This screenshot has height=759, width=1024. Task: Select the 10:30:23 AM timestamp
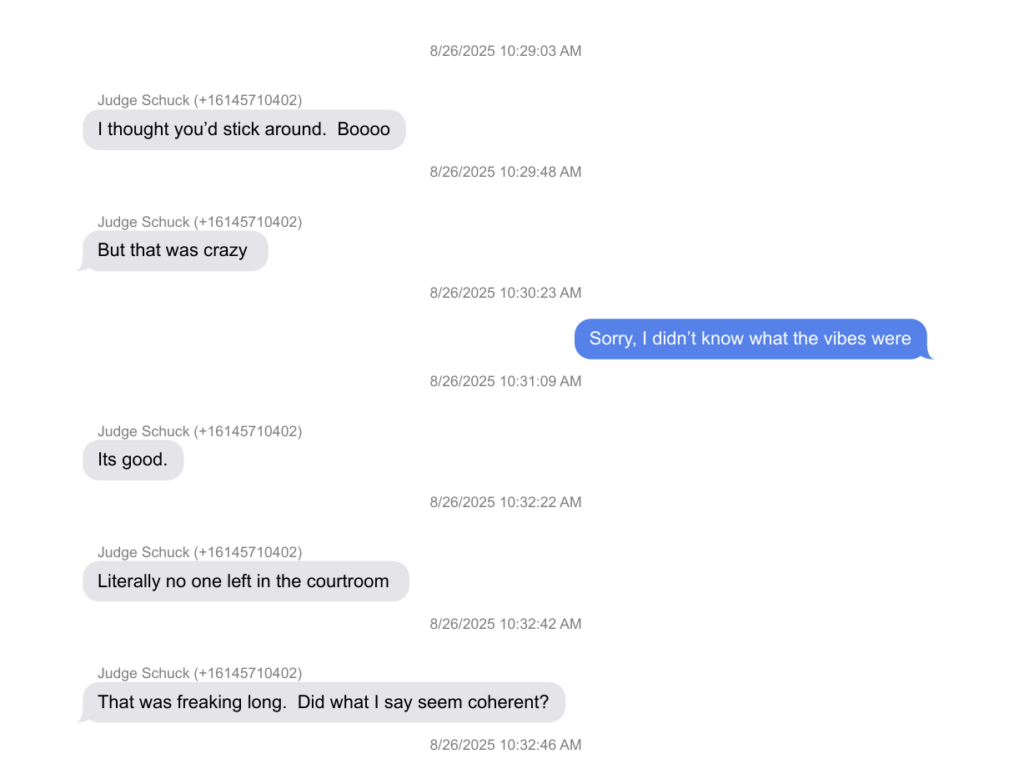click(505, 293)
